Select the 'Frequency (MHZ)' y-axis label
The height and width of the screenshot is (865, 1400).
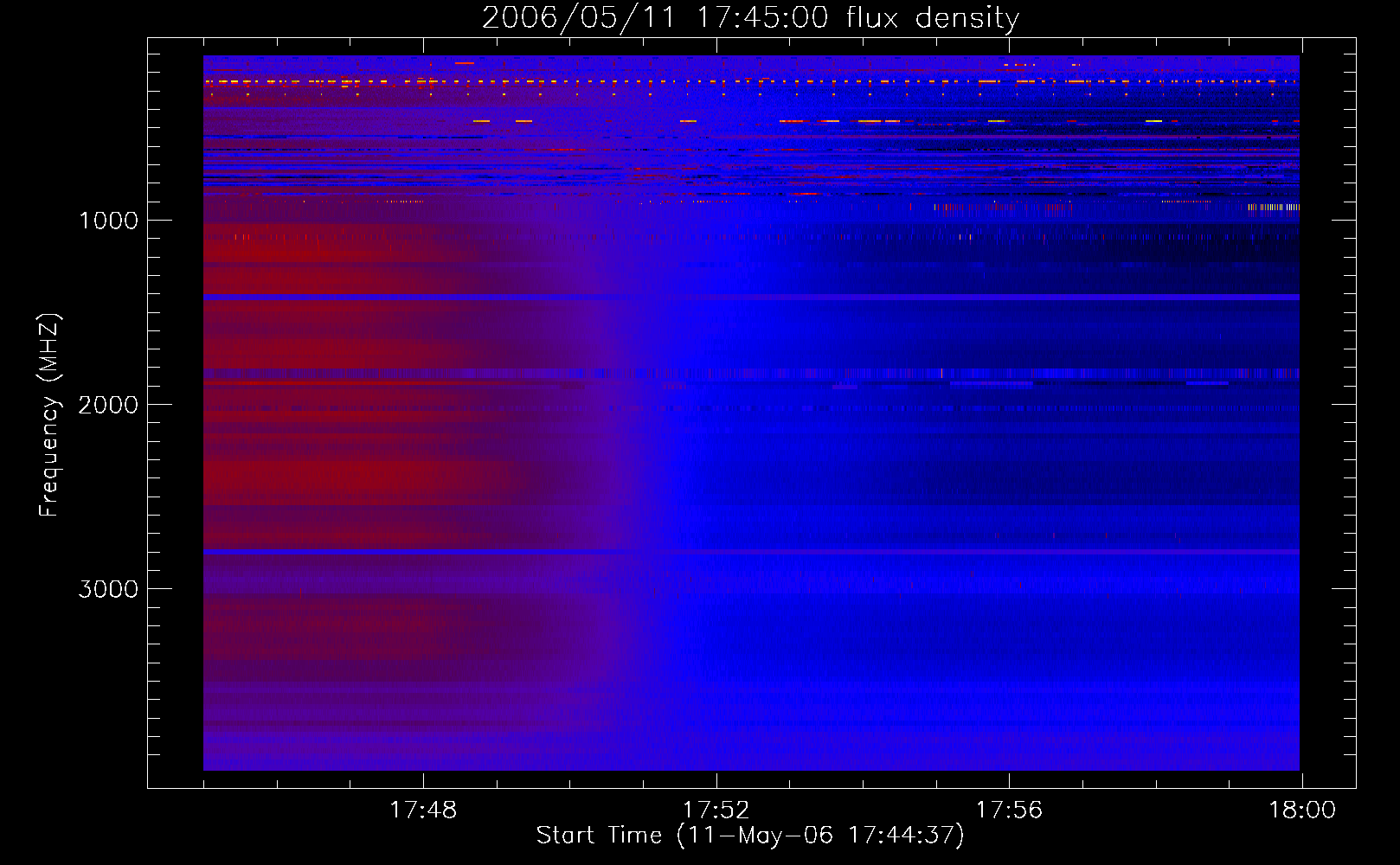click(50, 415)
